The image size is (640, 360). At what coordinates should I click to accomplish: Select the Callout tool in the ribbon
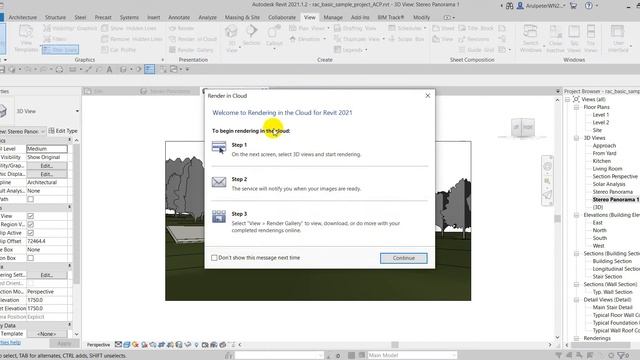pyautogui.click(x=274, y=37)
